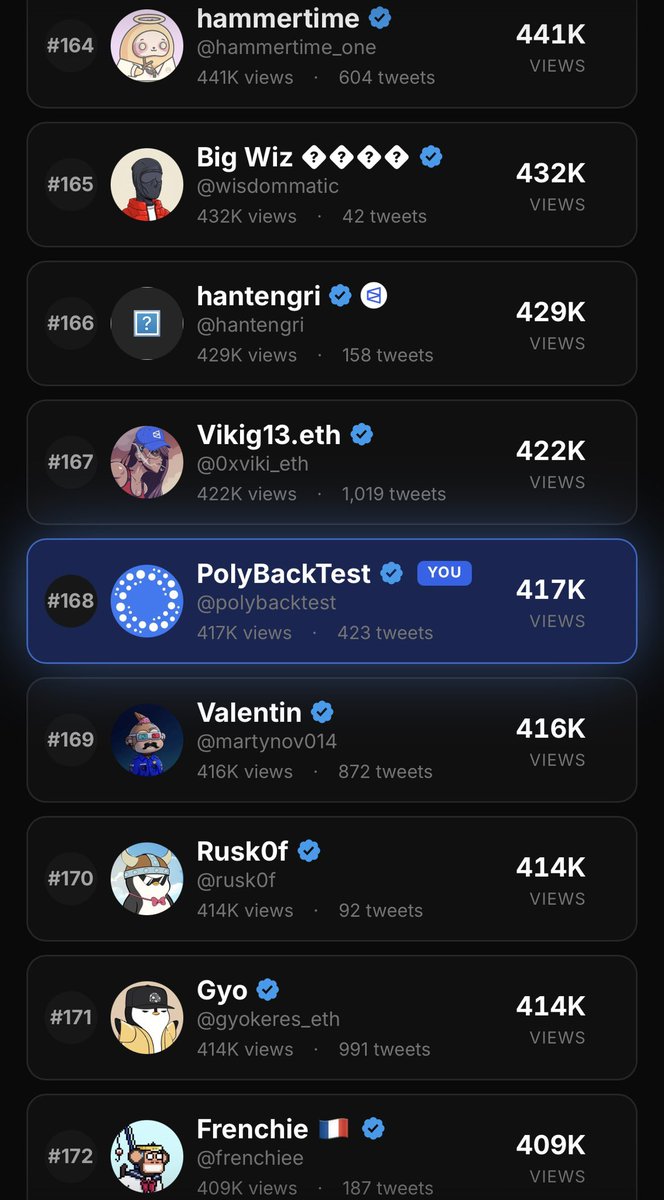Click Valentin's verified checkmark icon
This screenshot has width=664, height=1200.
(322, 712)
